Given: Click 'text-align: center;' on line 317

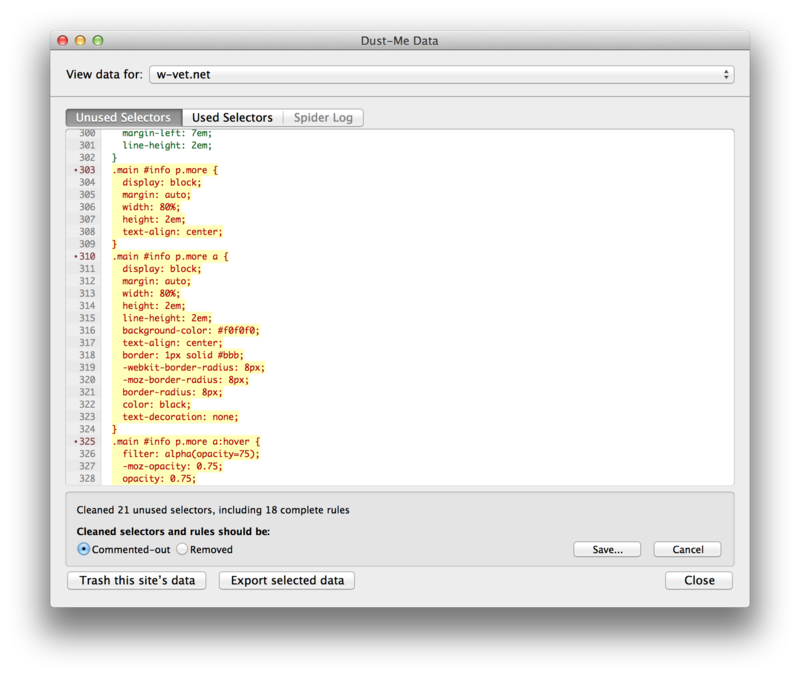Looking at the screenshot, I should coord(172,343).
